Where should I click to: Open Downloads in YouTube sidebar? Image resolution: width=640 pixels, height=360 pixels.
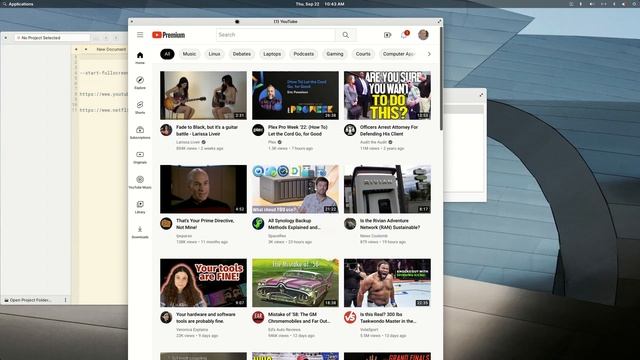140,232
